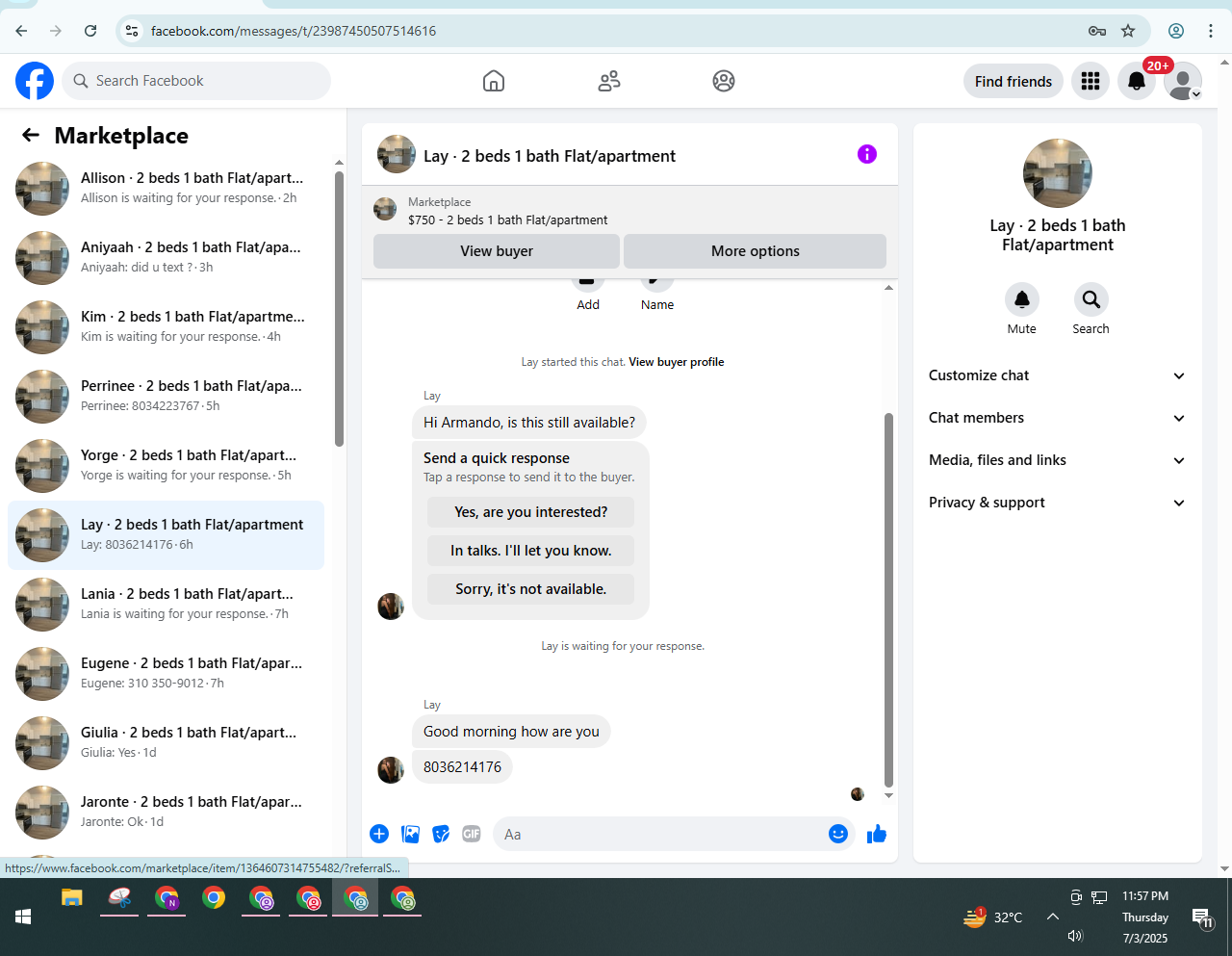Screen dimensions: 1232x956
Task: Click the chat messages scrollbar
Action: pos(888,601)
